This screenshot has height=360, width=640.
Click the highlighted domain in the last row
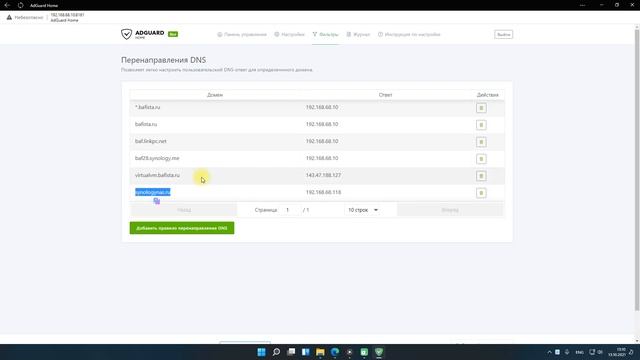click(x=153, y=192)
